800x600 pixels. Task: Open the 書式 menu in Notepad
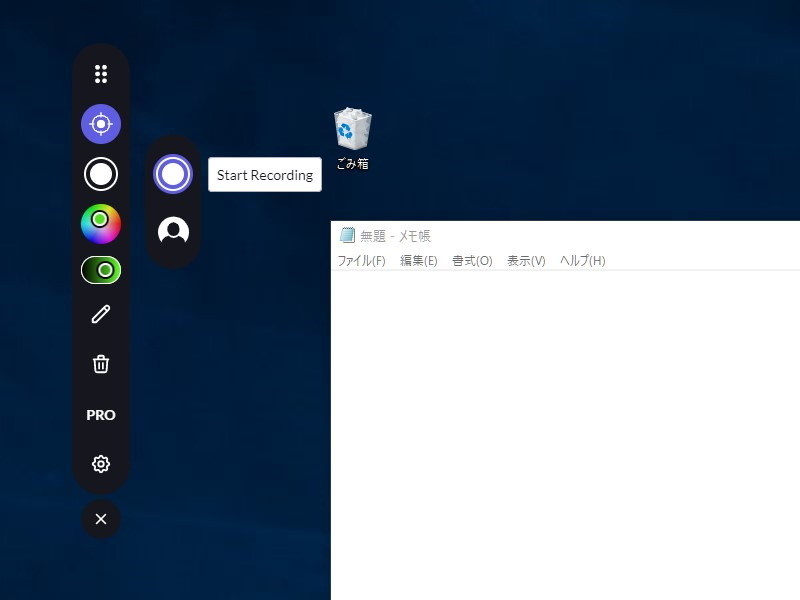click(x=470, y=260)
